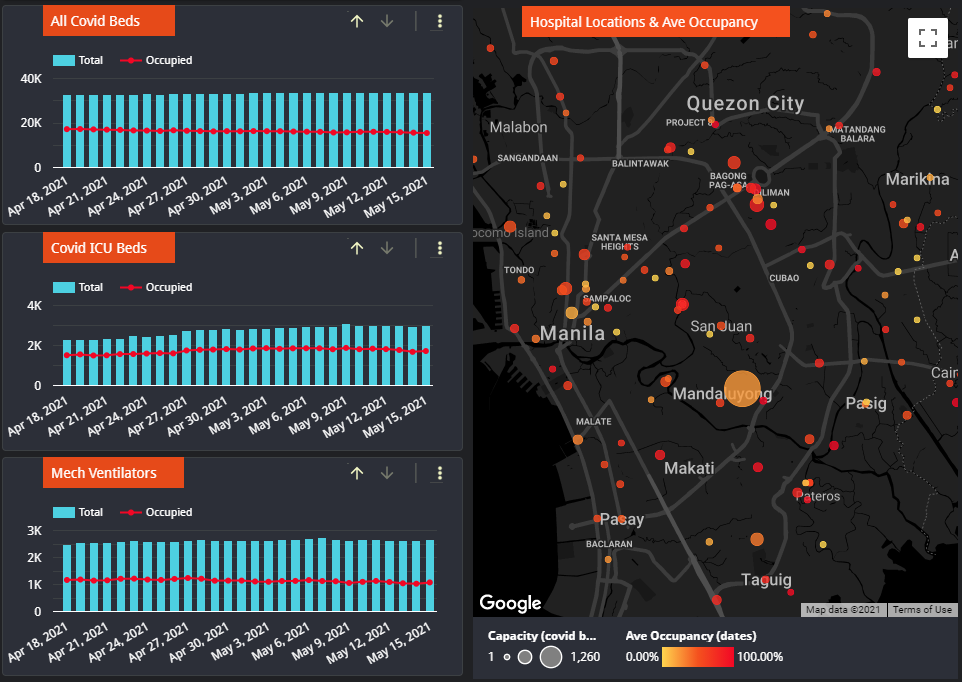Click the Map data ©2021 attribution
Image resolution: width=962 pixels, height=682 pixels.
click(x=843, y=610)
